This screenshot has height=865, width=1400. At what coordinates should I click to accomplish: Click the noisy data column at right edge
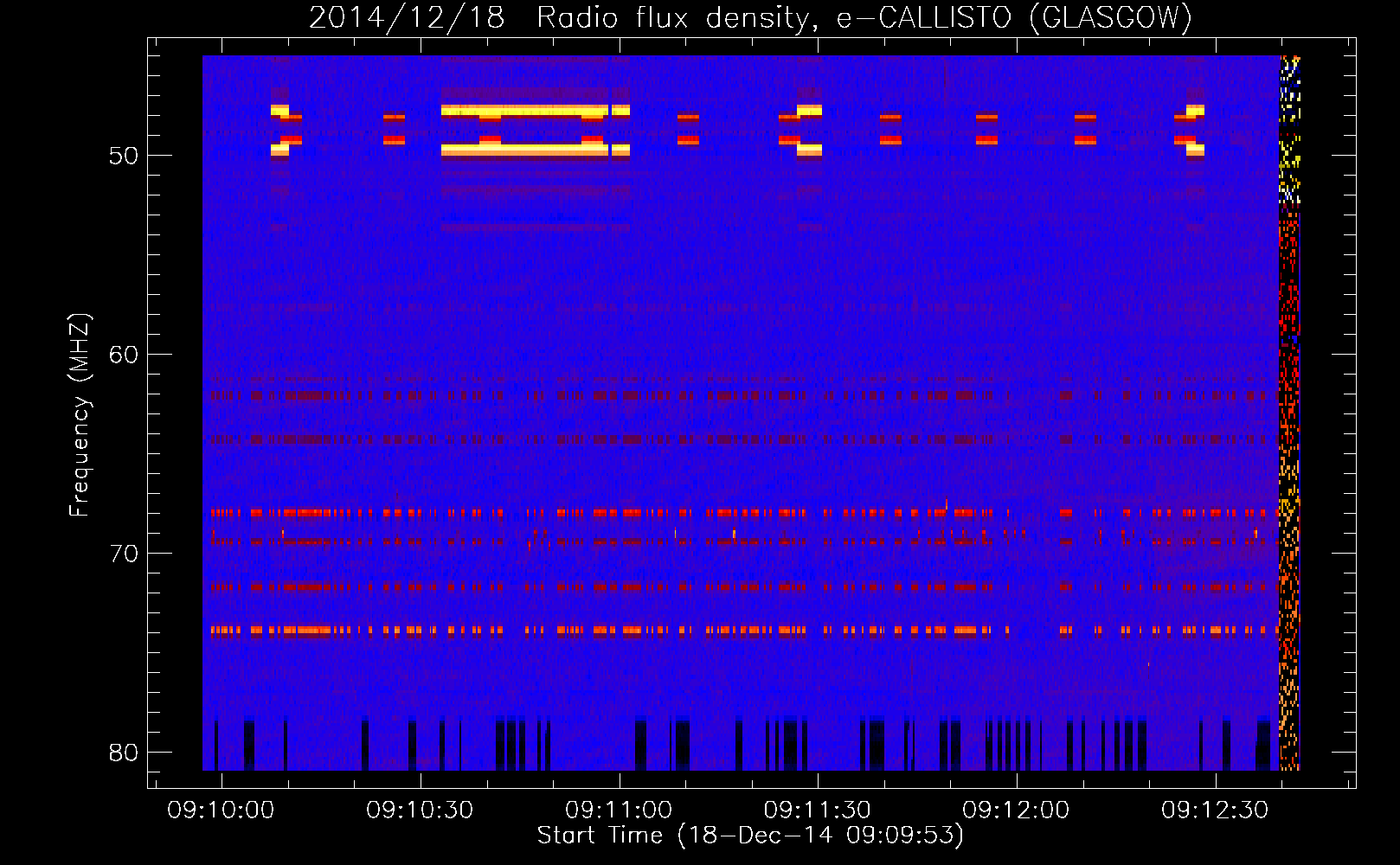[1289, 413]
